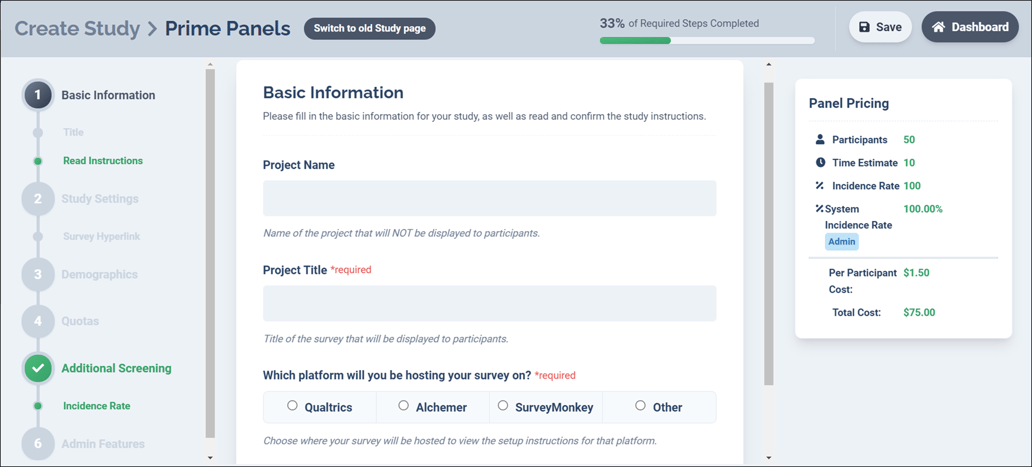This screenshot has height=467, width=1032.
Task: Click the step 4 Quotas circle icon
Action: point(38,321)
